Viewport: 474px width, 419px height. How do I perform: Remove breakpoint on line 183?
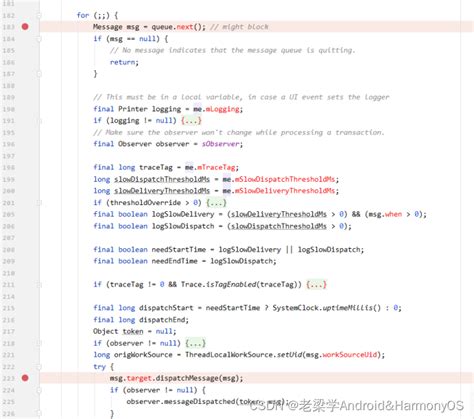pos(25,27)
